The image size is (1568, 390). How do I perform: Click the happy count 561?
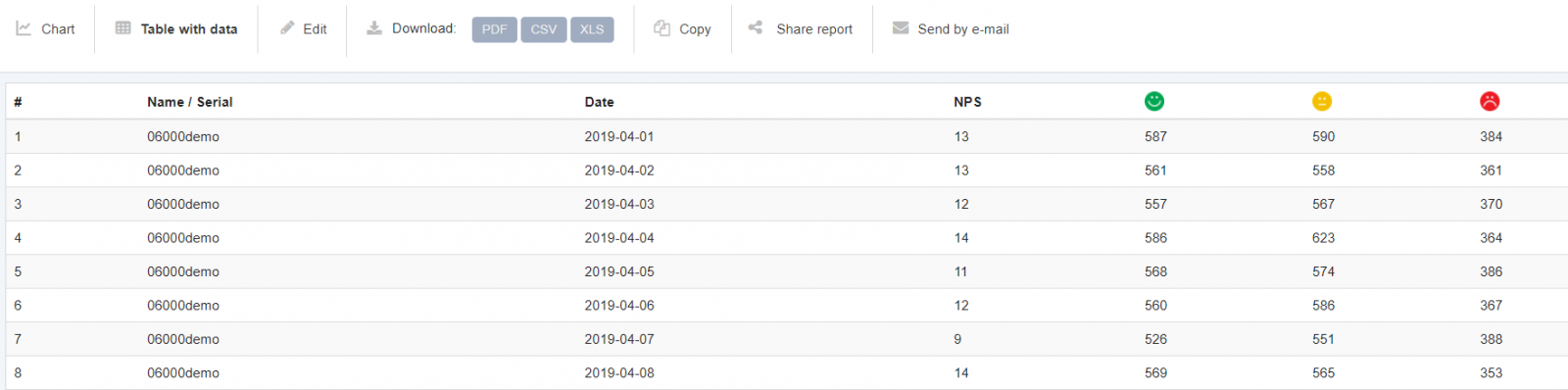(1155, 171)
